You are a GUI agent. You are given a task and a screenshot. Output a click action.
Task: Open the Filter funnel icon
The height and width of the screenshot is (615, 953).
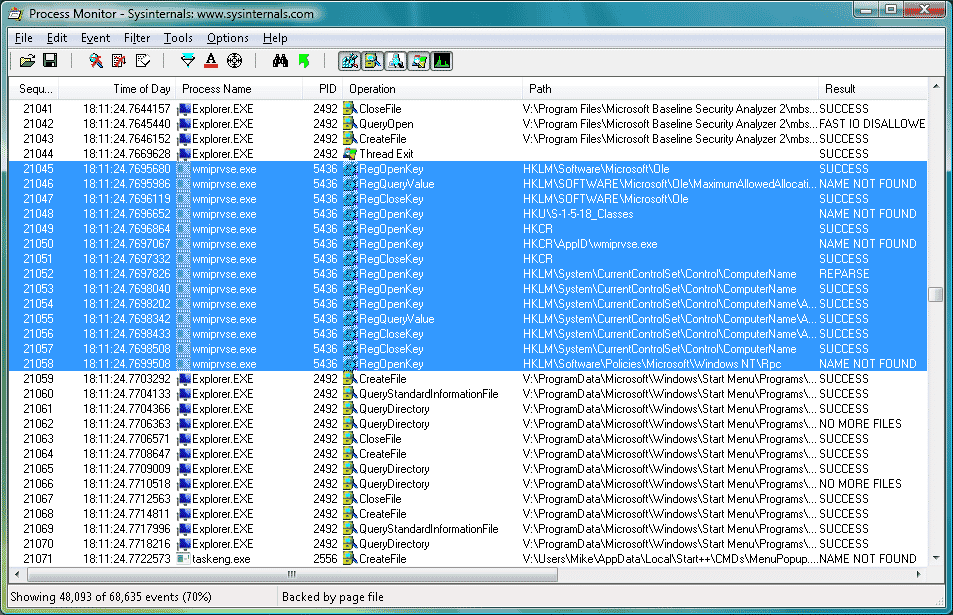click(187, 61)
